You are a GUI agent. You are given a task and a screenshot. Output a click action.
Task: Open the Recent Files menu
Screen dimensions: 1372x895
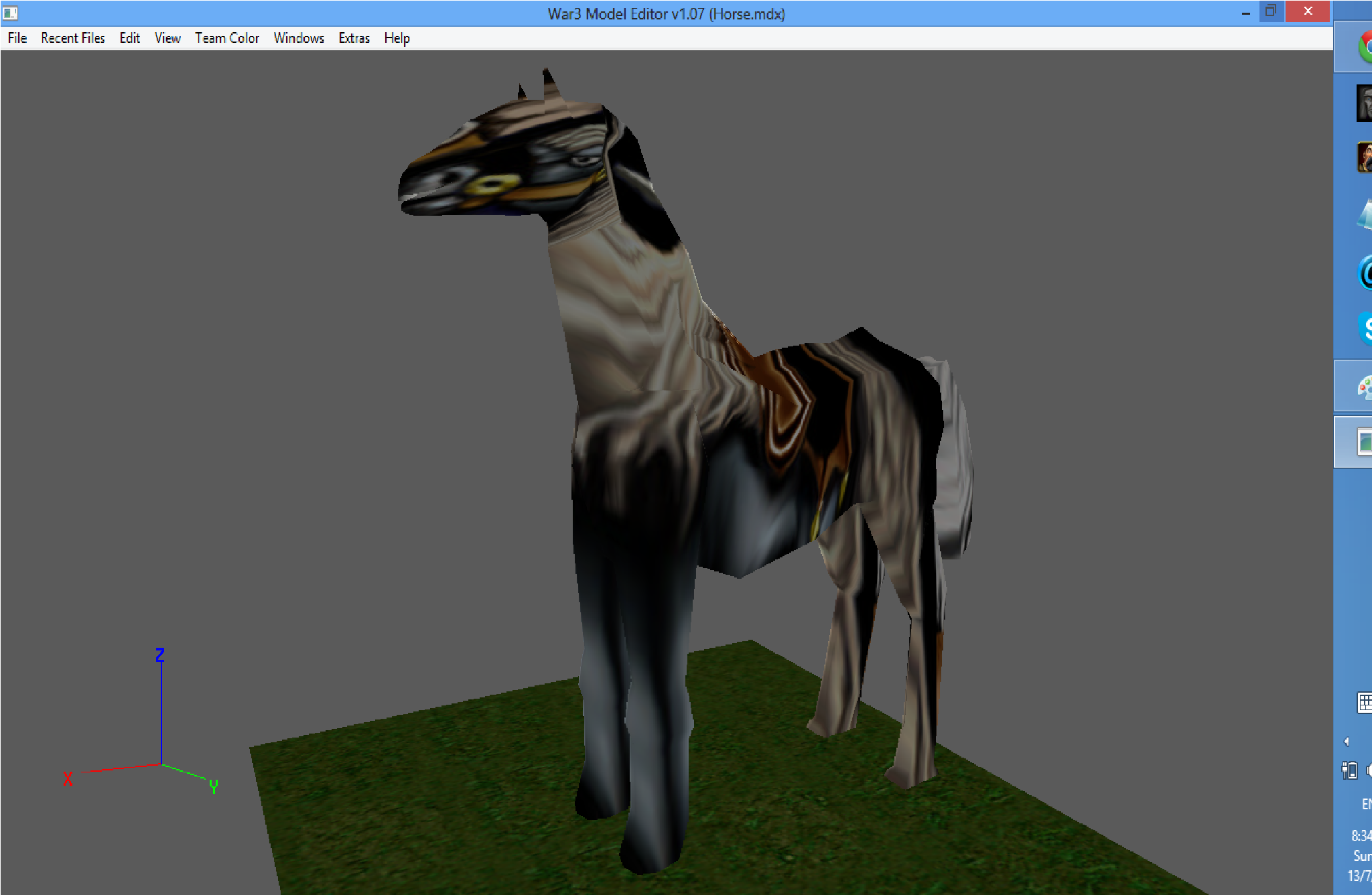(x=73, y=38)
